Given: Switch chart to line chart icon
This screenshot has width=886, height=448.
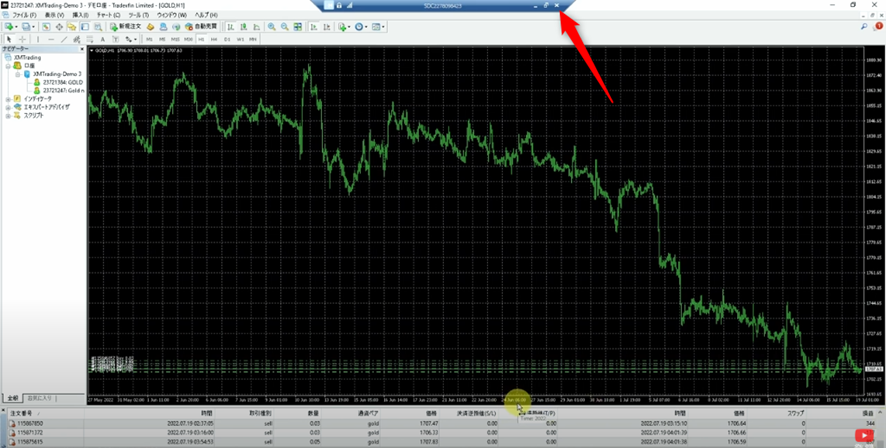Looking at the screenshot, I should 257,27.
